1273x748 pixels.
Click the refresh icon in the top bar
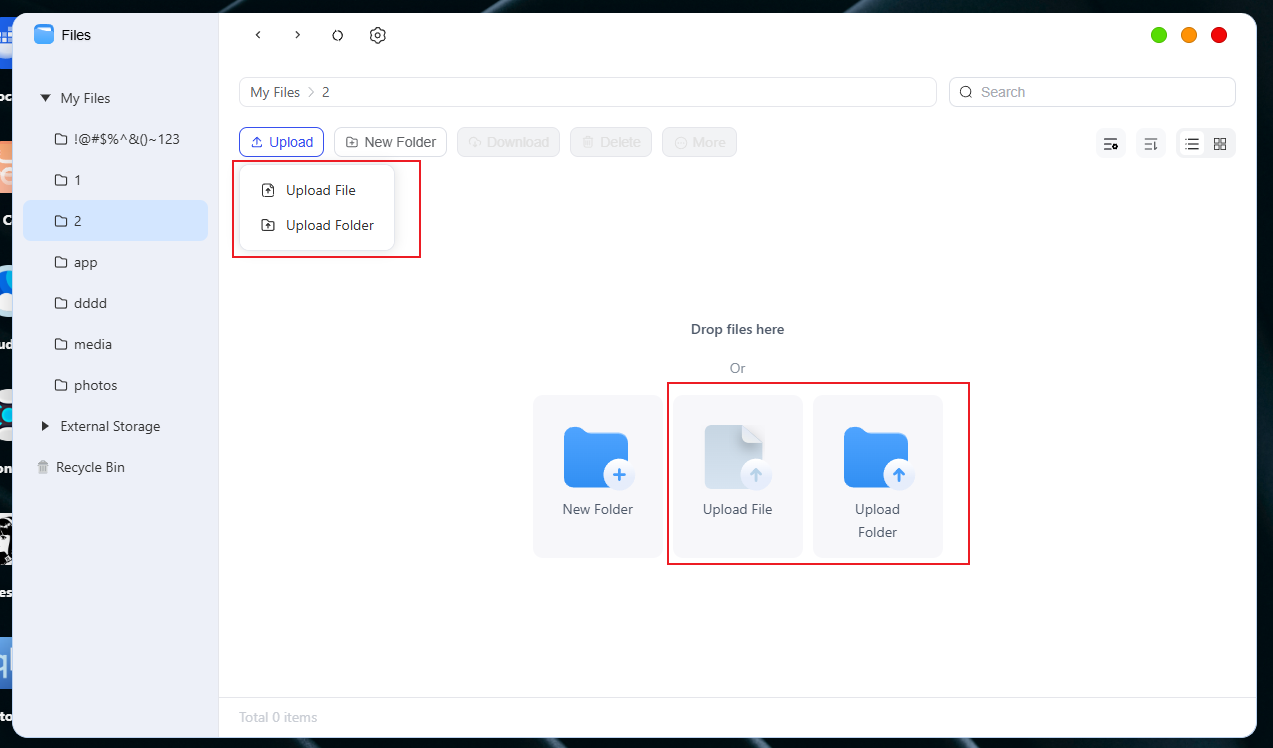338,35
